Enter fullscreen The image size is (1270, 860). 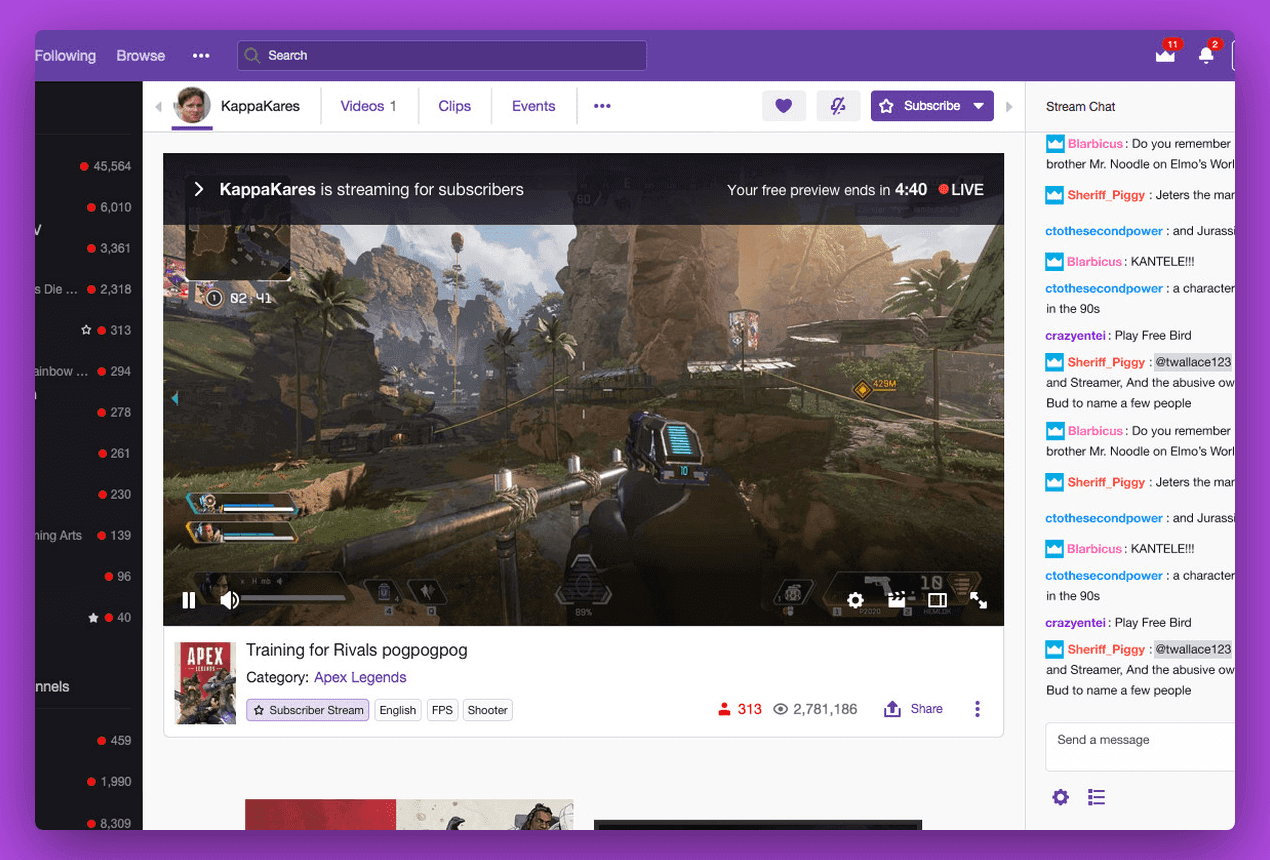pos(979,600)
